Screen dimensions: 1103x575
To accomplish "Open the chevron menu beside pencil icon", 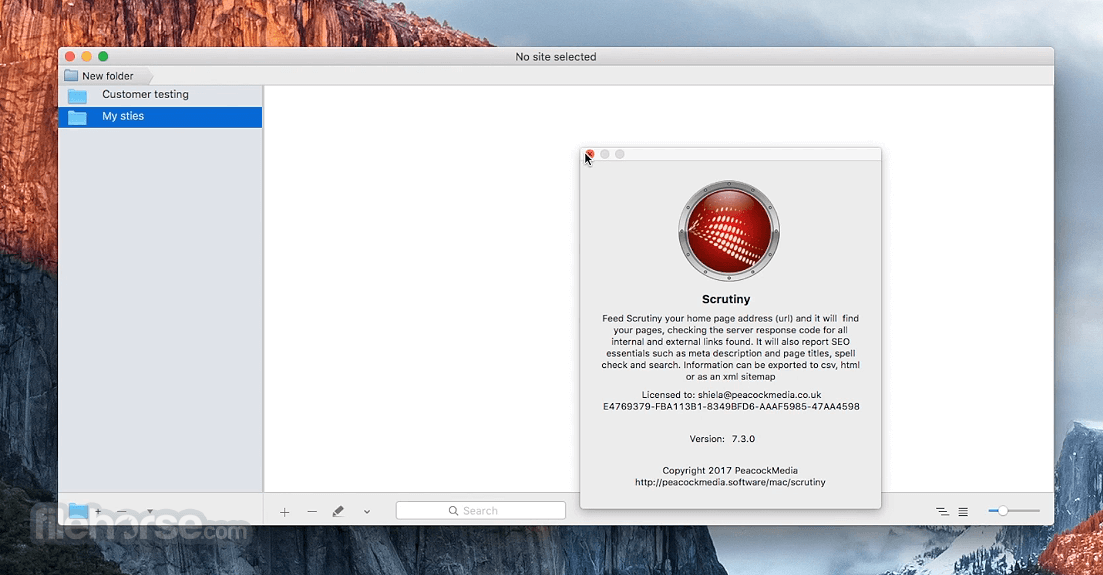I will point(366,512).
